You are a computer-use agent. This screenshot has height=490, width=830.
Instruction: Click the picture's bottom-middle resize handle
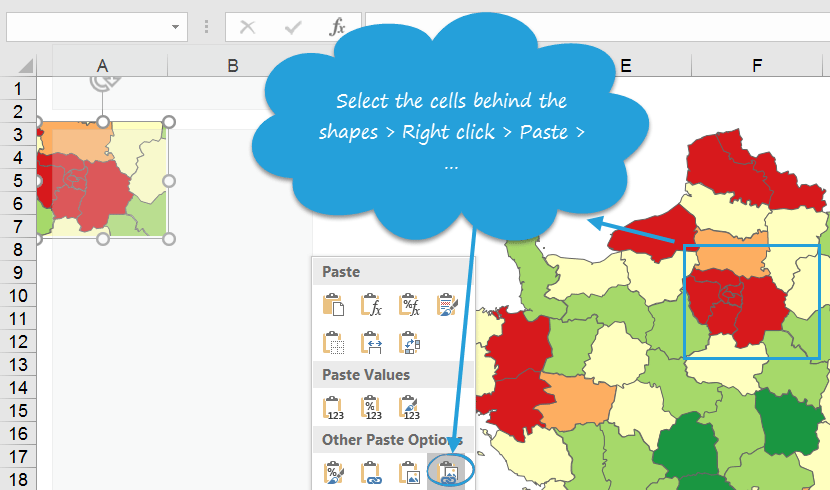click(x=103, y=239)
